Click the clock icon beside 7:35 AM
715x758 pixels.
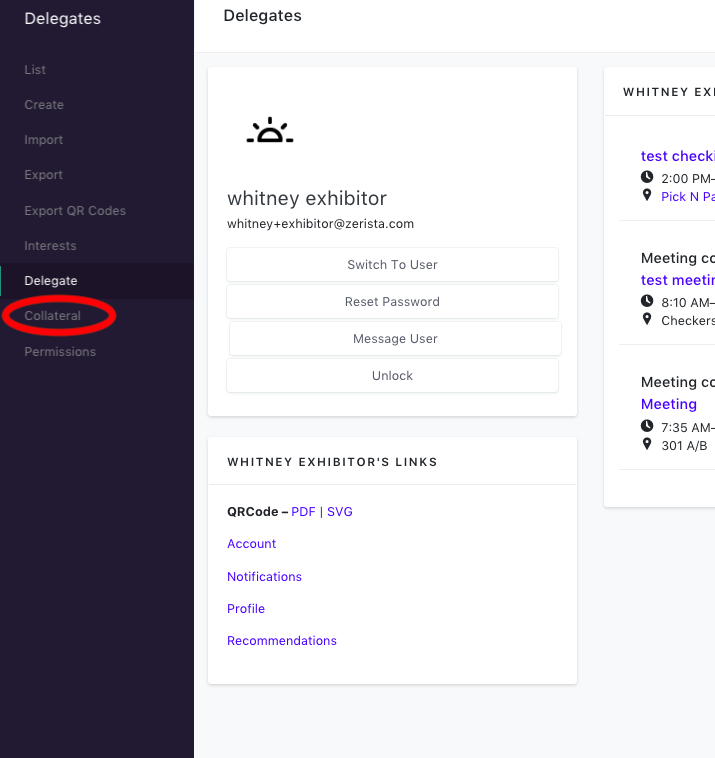647,426
